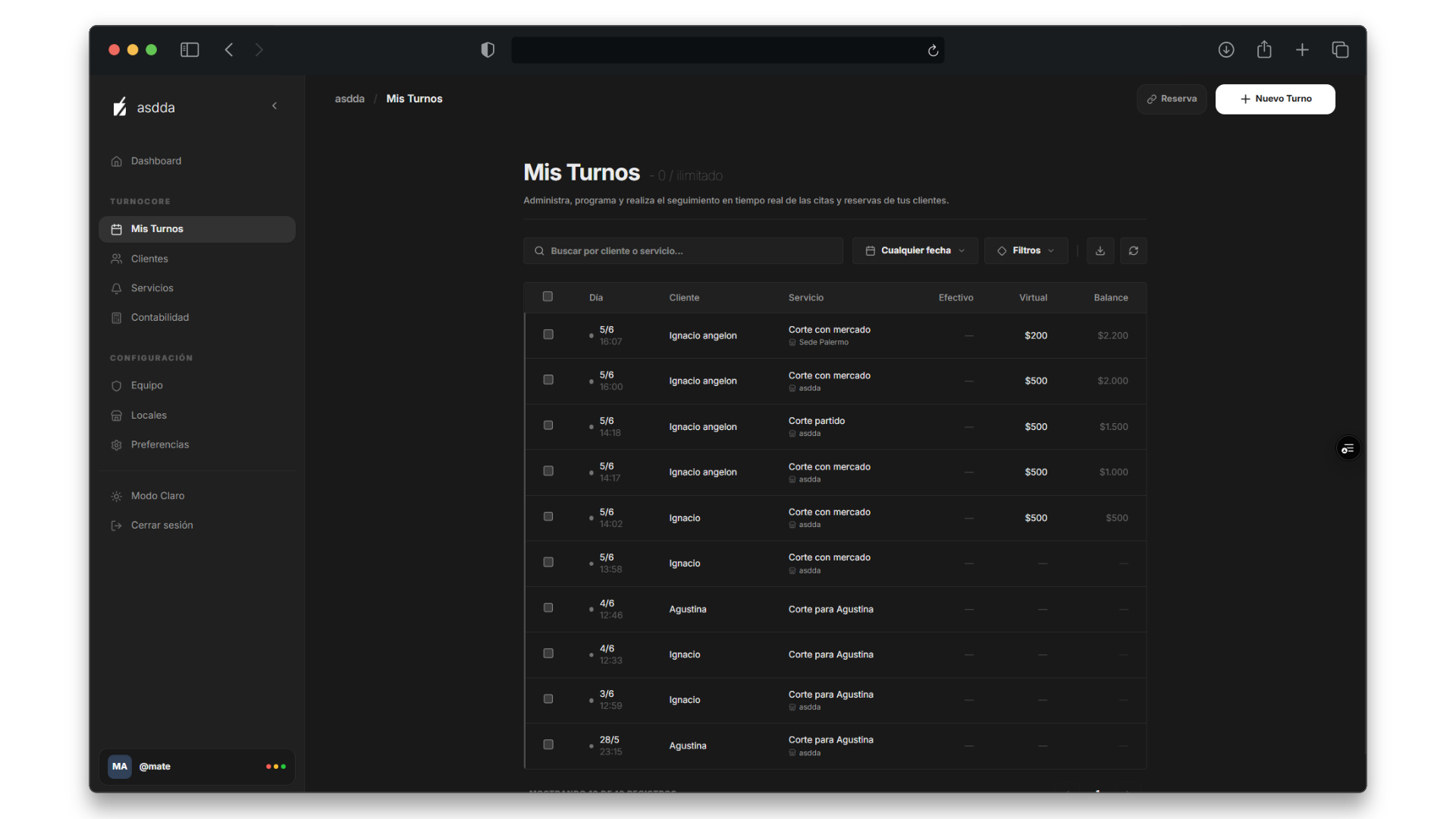Go to Clientes in sidebar

click(x=197, y=259)
